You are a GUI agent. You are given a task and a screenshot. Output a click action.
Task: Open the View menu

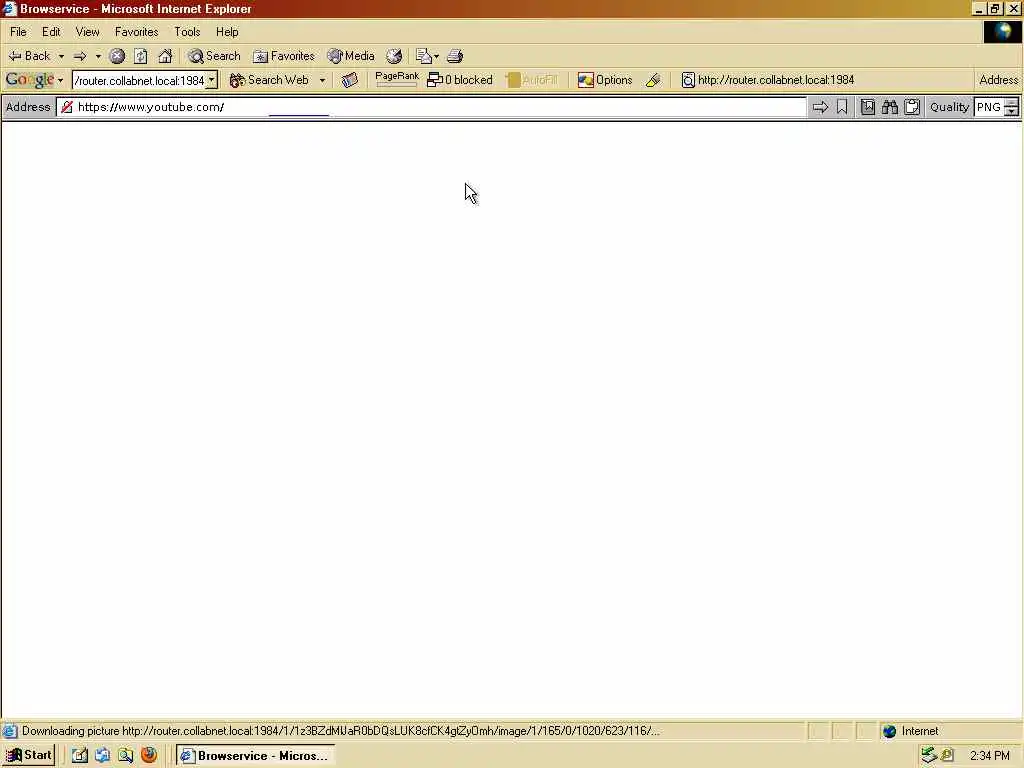(88, 31)
